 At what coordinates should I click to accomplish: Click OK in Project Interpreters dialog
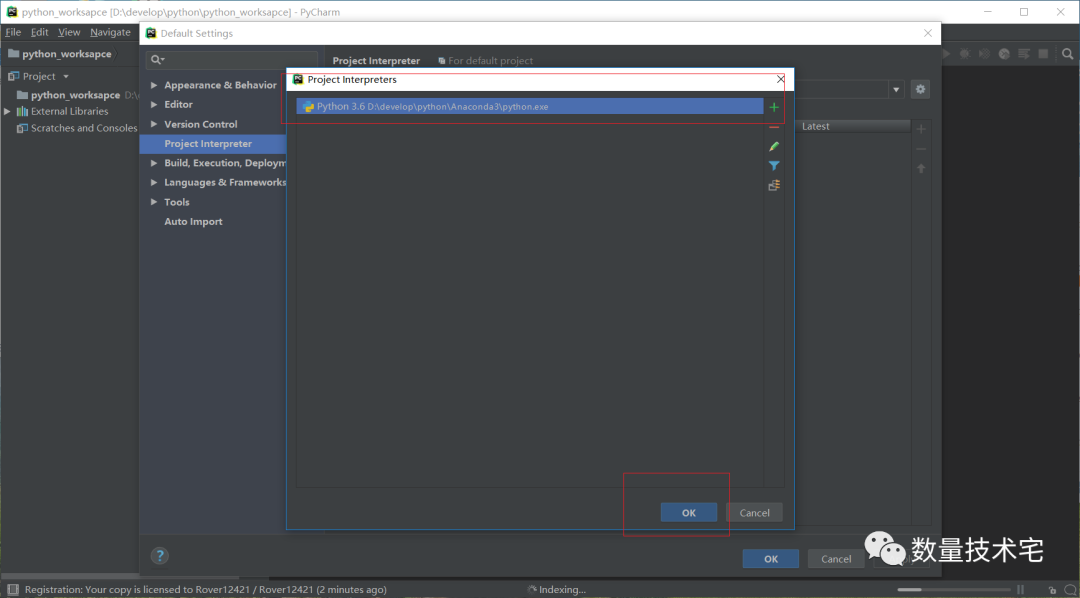pyautogui.click(x=689, y=513)
